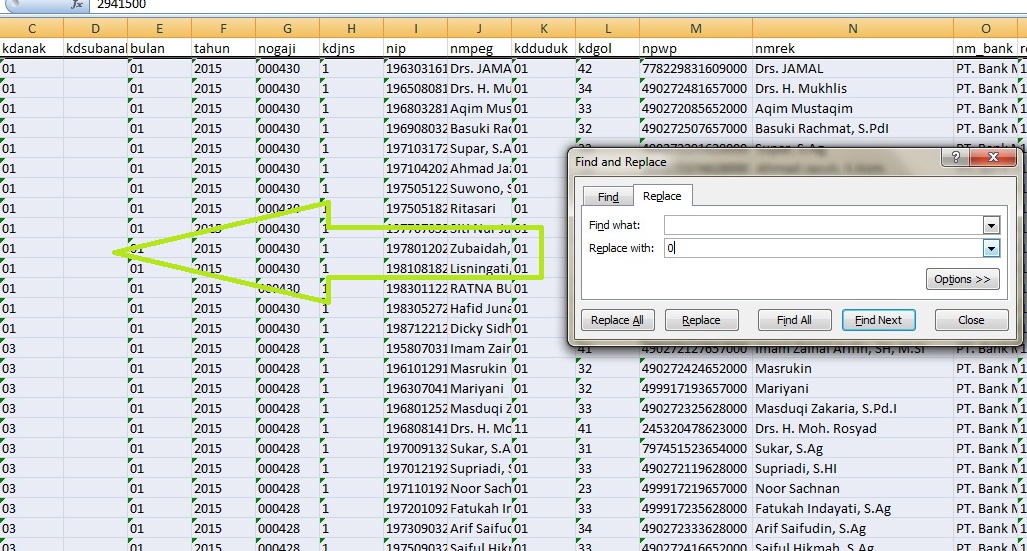
Task: Select column L header
Action: pyautogui.click(x=607, y=28)
